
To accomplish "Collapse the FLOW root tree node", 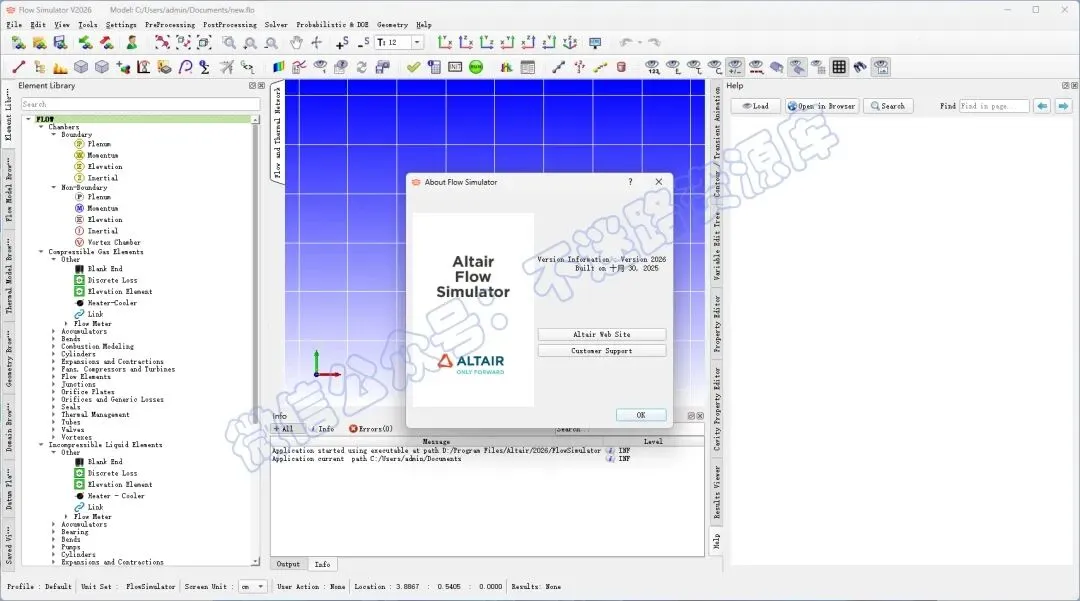I will coord(28,119).
